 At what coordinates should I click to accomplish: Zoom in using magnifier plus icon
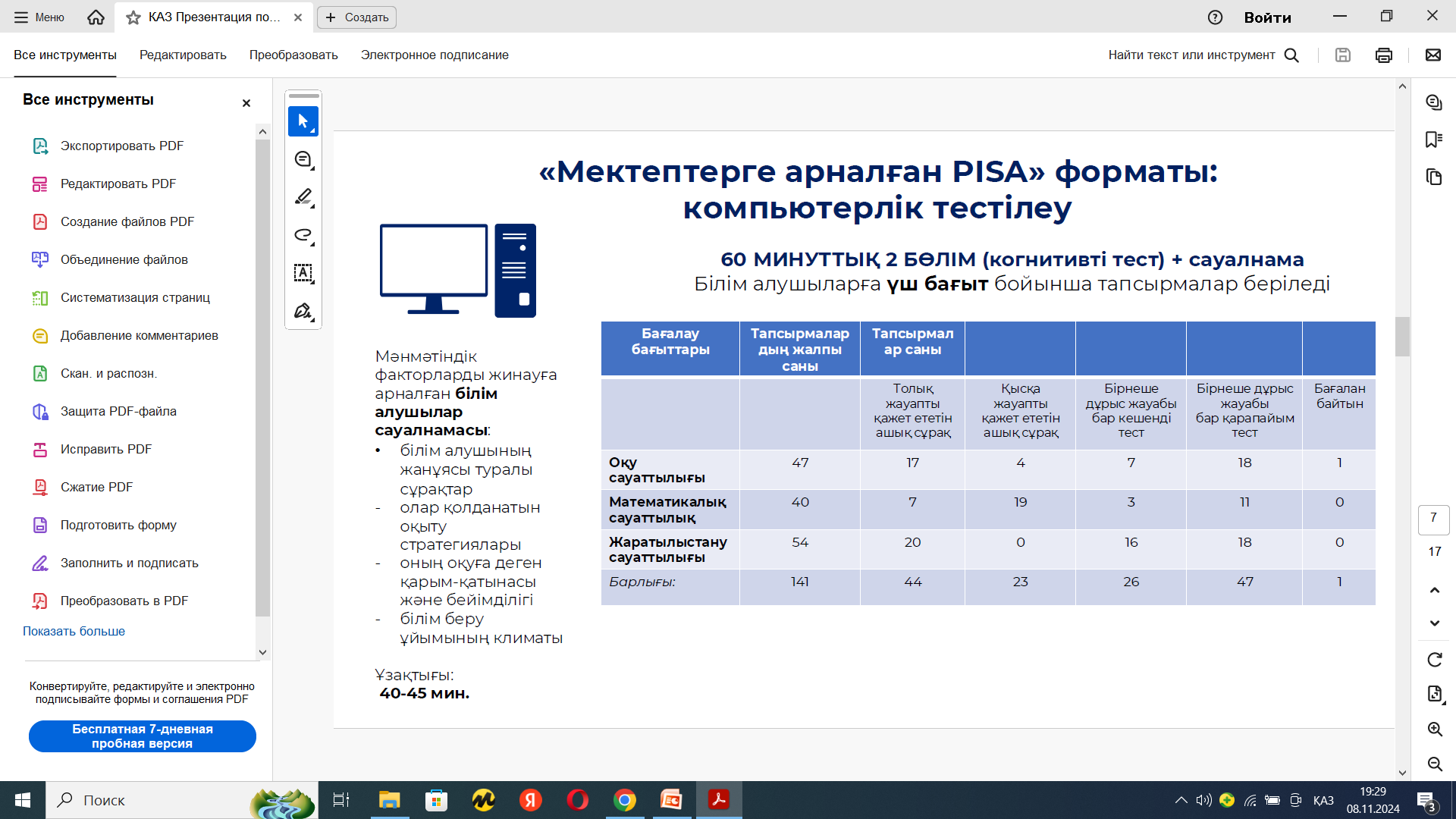point(1434,730)
